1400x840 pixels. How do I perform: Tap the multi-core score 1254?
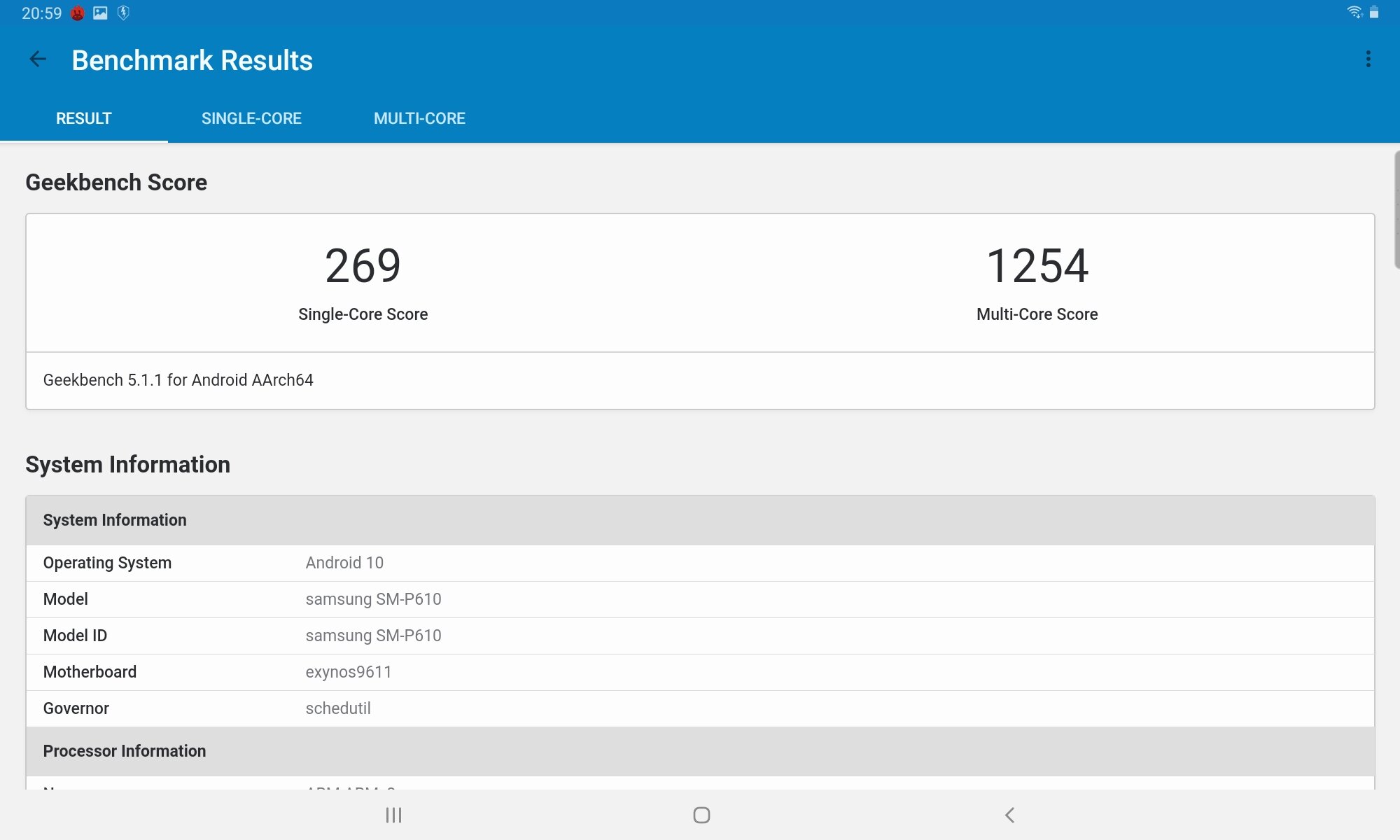(1037, 266)
